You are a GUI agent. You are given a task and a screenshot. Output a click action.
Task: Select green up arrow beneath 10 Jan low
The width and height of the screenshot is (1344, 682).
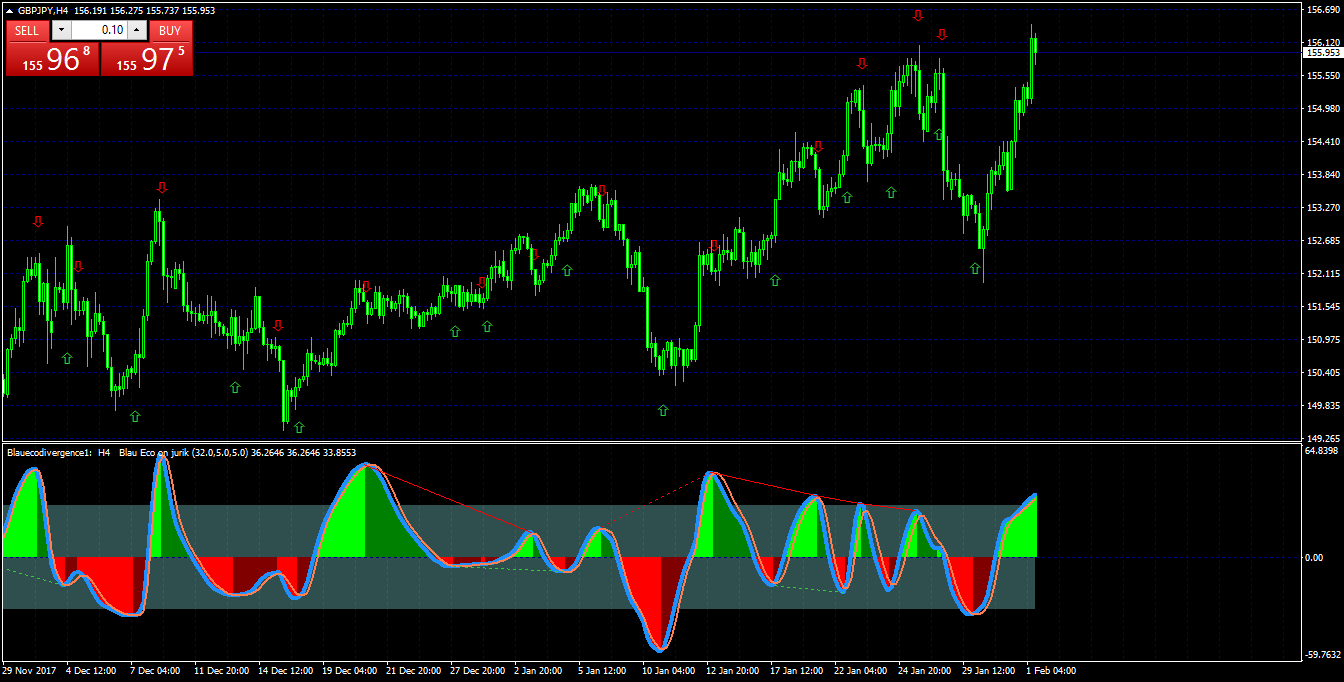[x=663, y=410]
